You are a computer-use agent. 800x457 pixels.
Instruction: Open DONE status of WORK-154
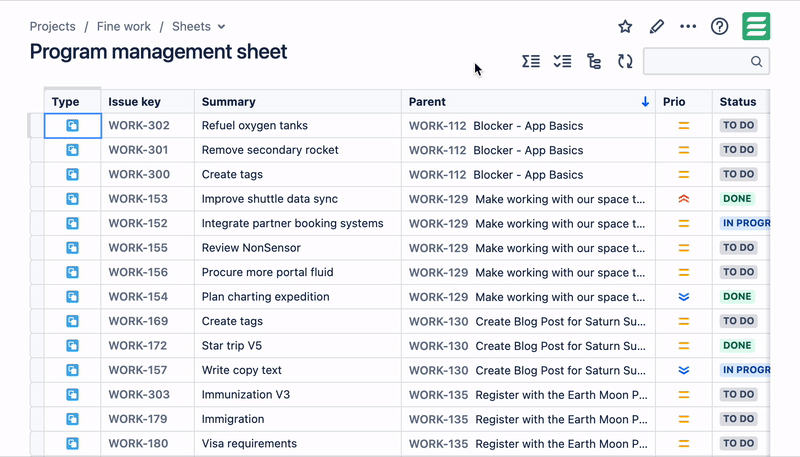[737, 297]
